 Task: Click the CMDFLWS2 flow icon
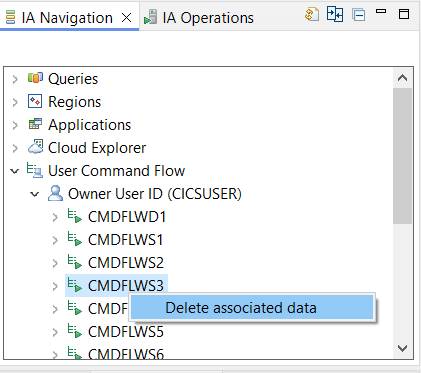click(75, 262)
